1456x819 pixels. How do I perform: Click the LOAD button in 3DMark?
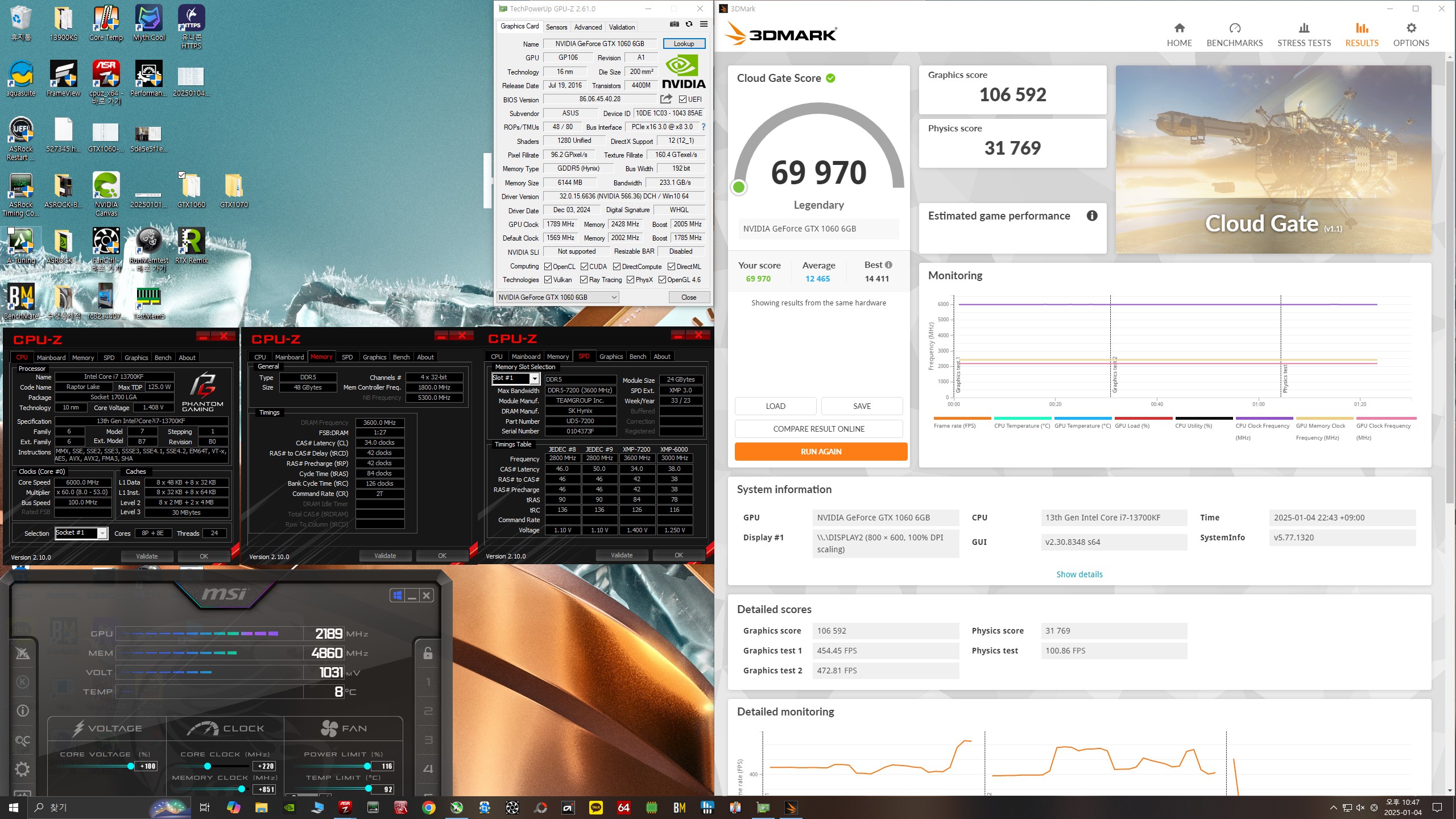775,406
